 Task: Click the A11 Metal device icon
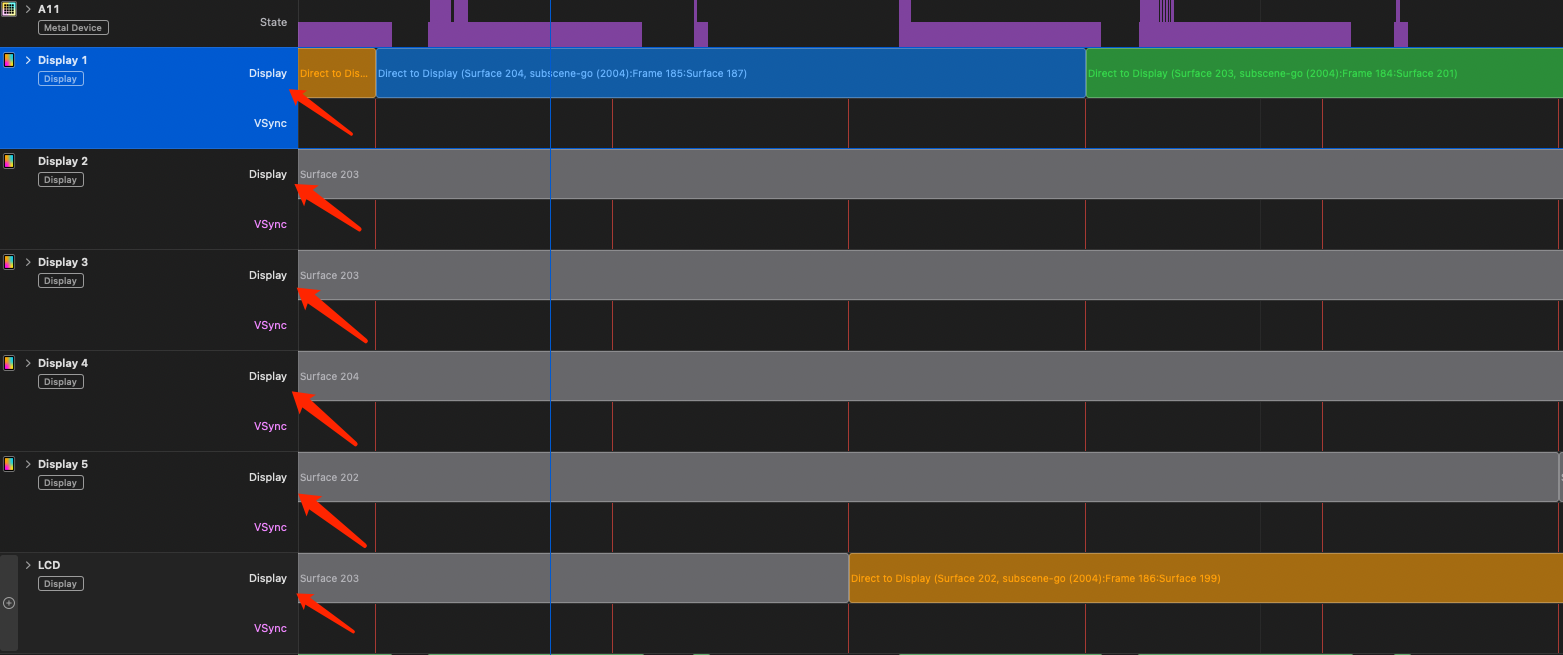click(x=9, y=9)
